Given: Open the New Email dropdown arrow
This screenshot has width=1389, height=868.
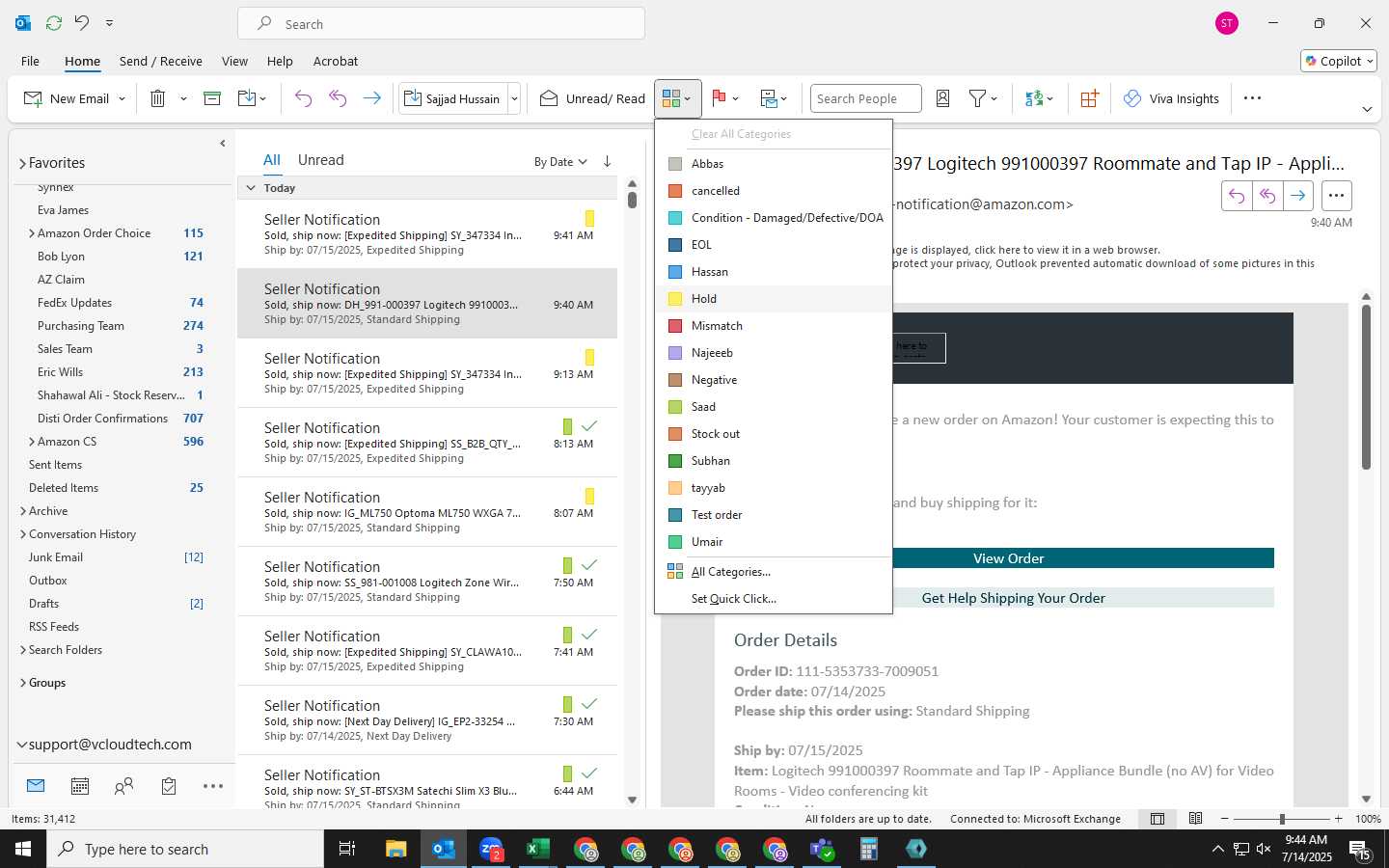Looking at the screenshot, I should [x=122, y=98].
